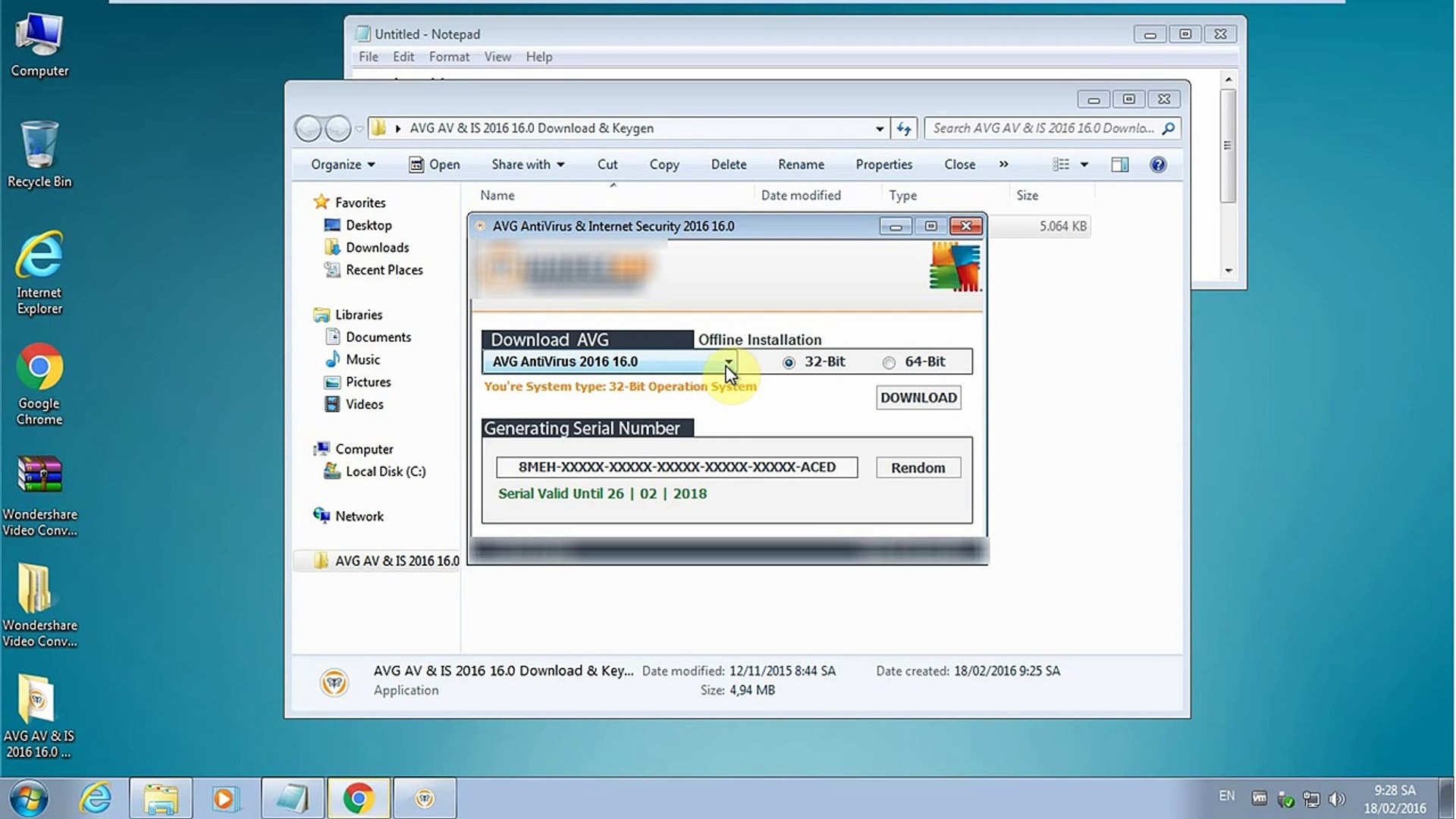Toggle the preview pane icon
The image size is (1456, 819).
(x=1119, y=165)
